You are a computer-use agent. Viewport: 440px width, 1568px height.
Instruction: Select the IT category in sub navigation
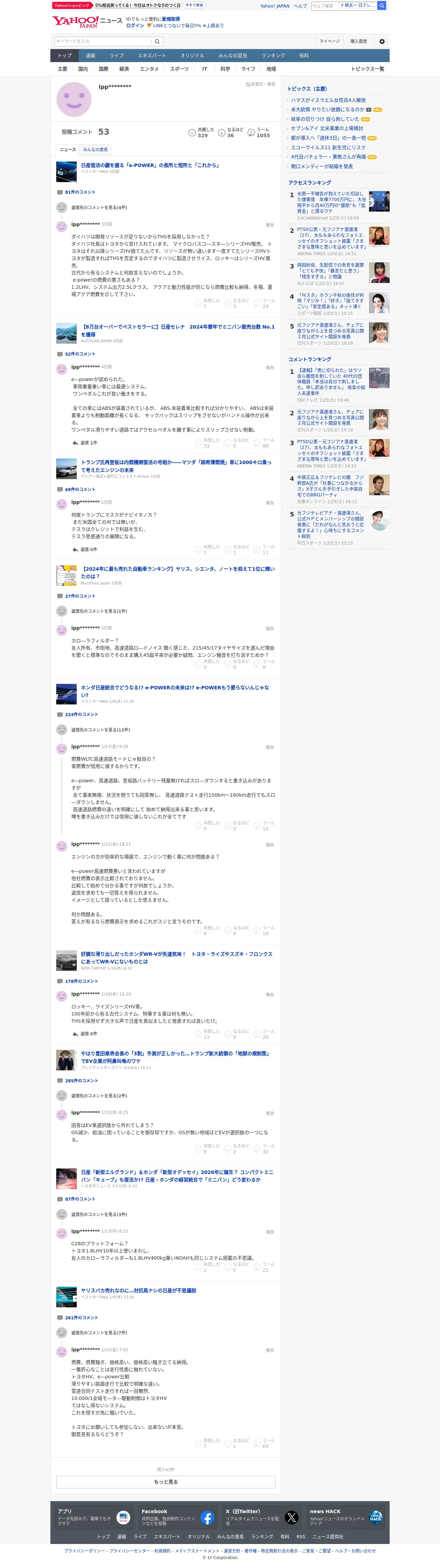tap(205, 69)
